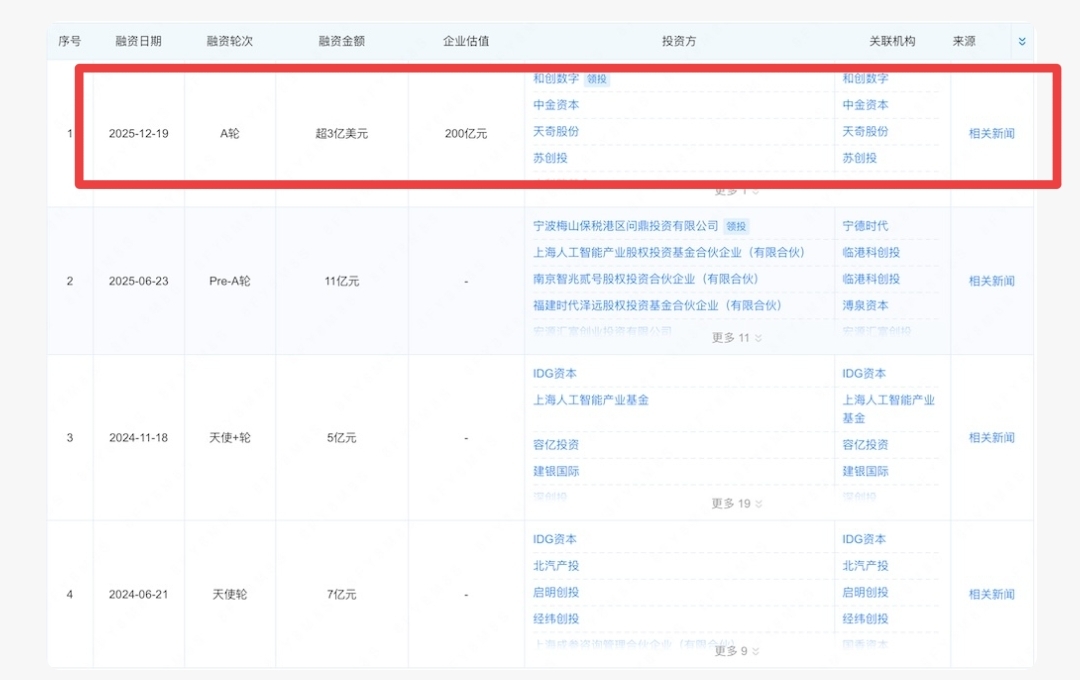Open 南京智兆贰号股权投资合伙企业 investor link

click(x=645, y=278)
